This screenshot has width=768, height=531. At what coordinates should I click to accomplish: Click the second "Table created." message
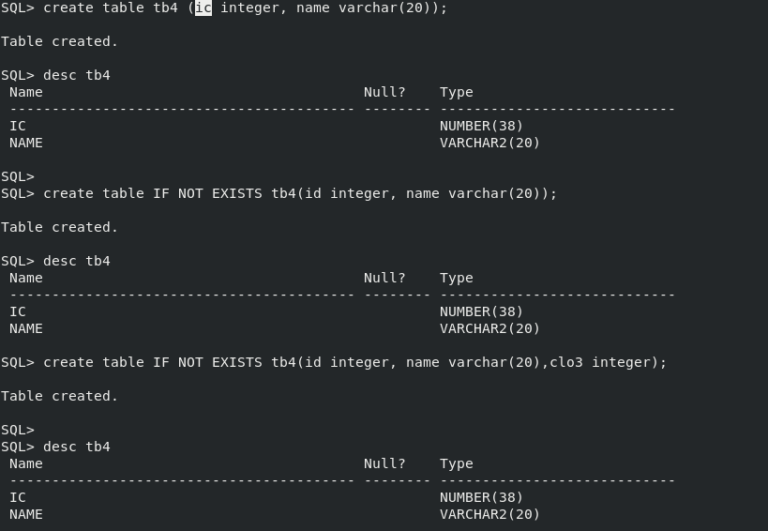click(59, 227)
